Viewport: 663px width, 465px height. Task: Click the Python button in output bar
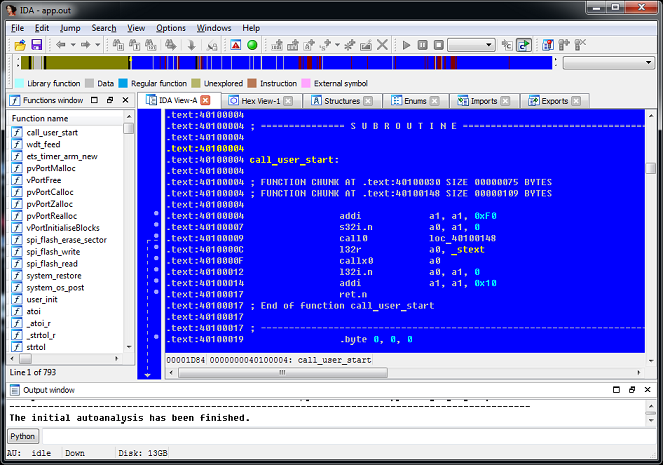[22, 436]
